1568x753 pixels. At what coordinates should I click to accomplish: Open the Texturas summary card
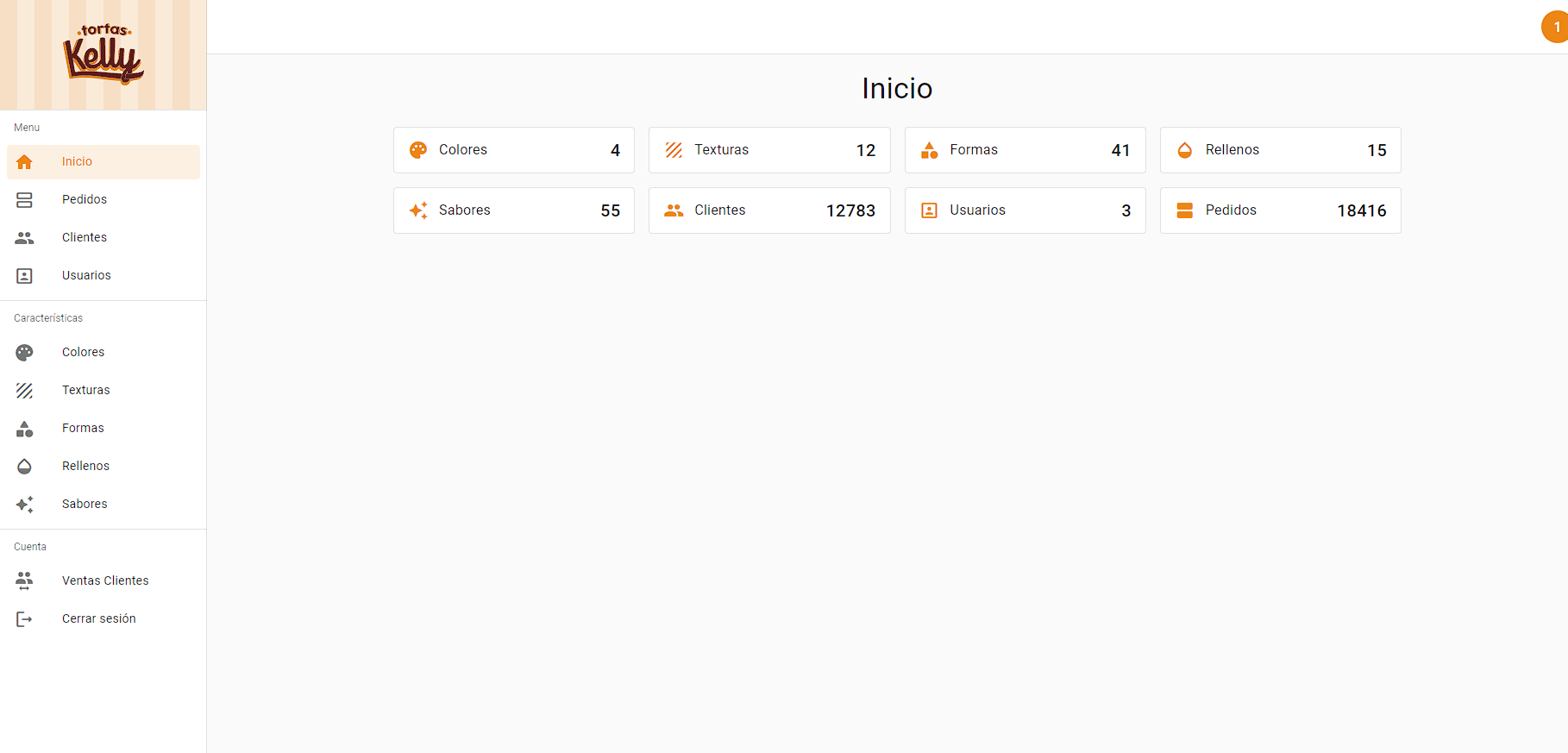768,150
